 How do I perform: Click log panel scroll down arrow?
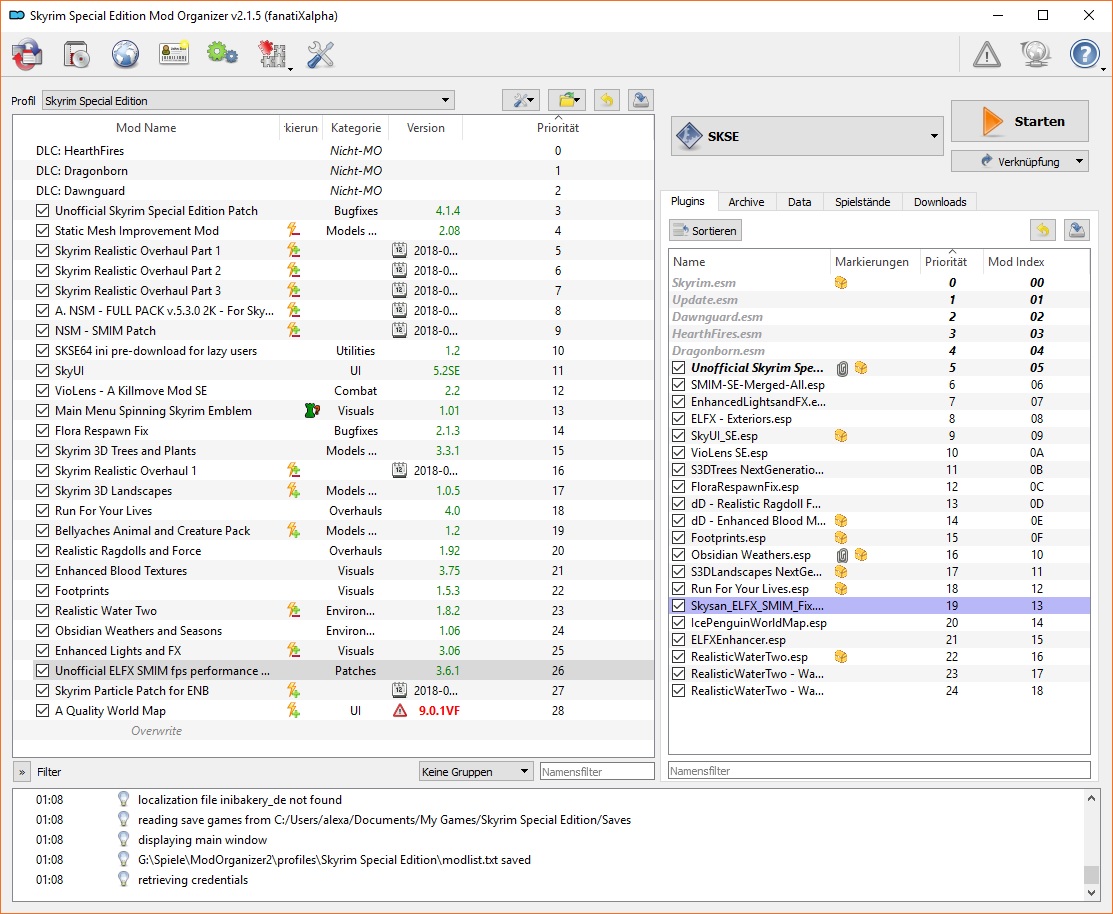click(x=1091, y=893)
